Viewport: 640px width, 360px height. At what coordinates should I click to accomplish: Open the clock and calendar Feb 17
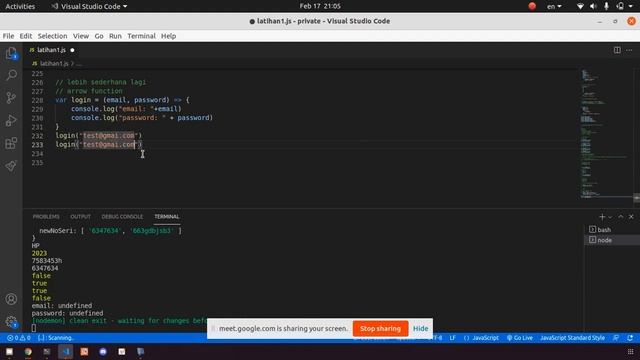pos(320,6)
